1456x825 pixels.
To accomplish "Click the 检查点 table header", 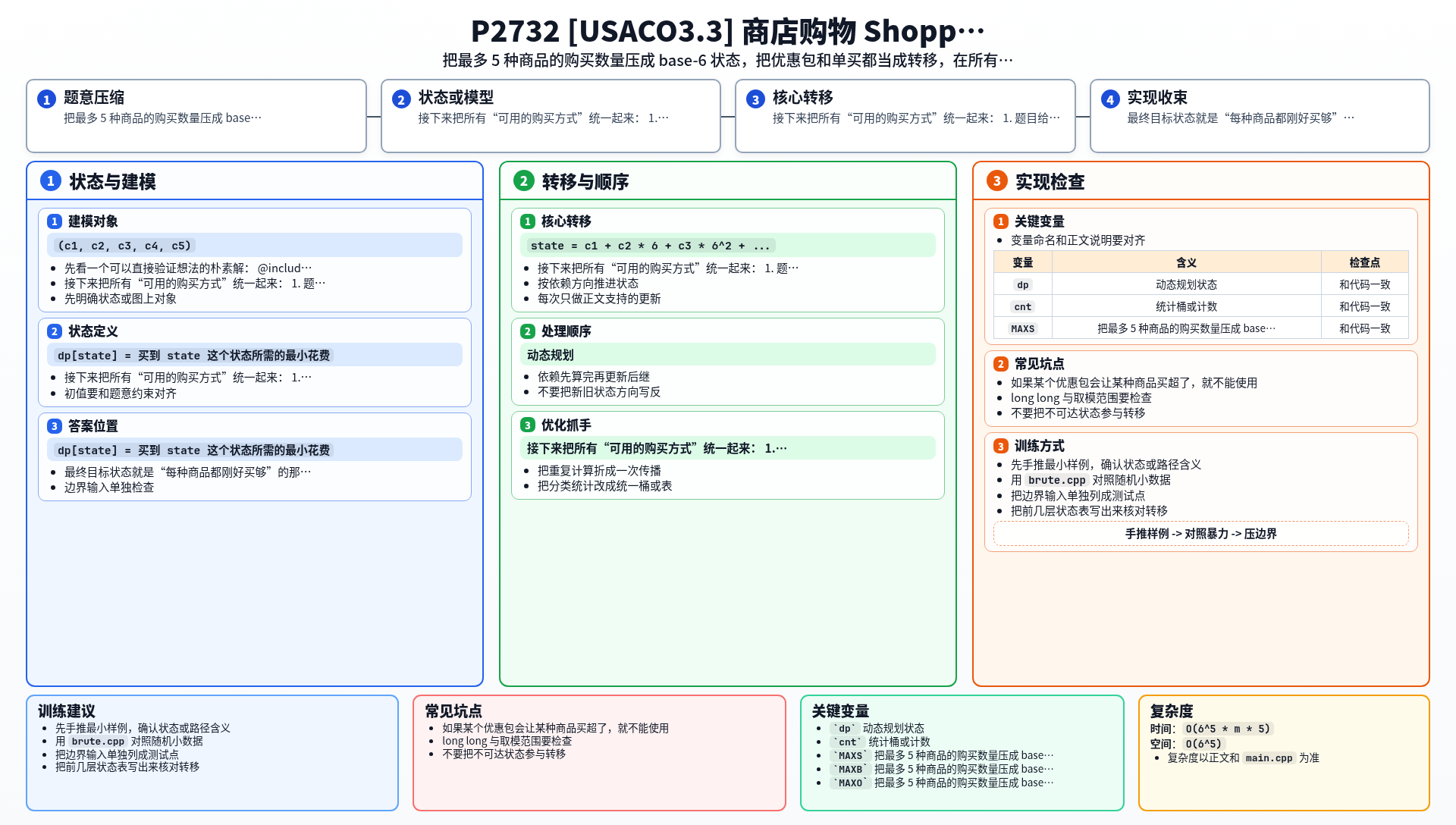I will point(1364,262).
